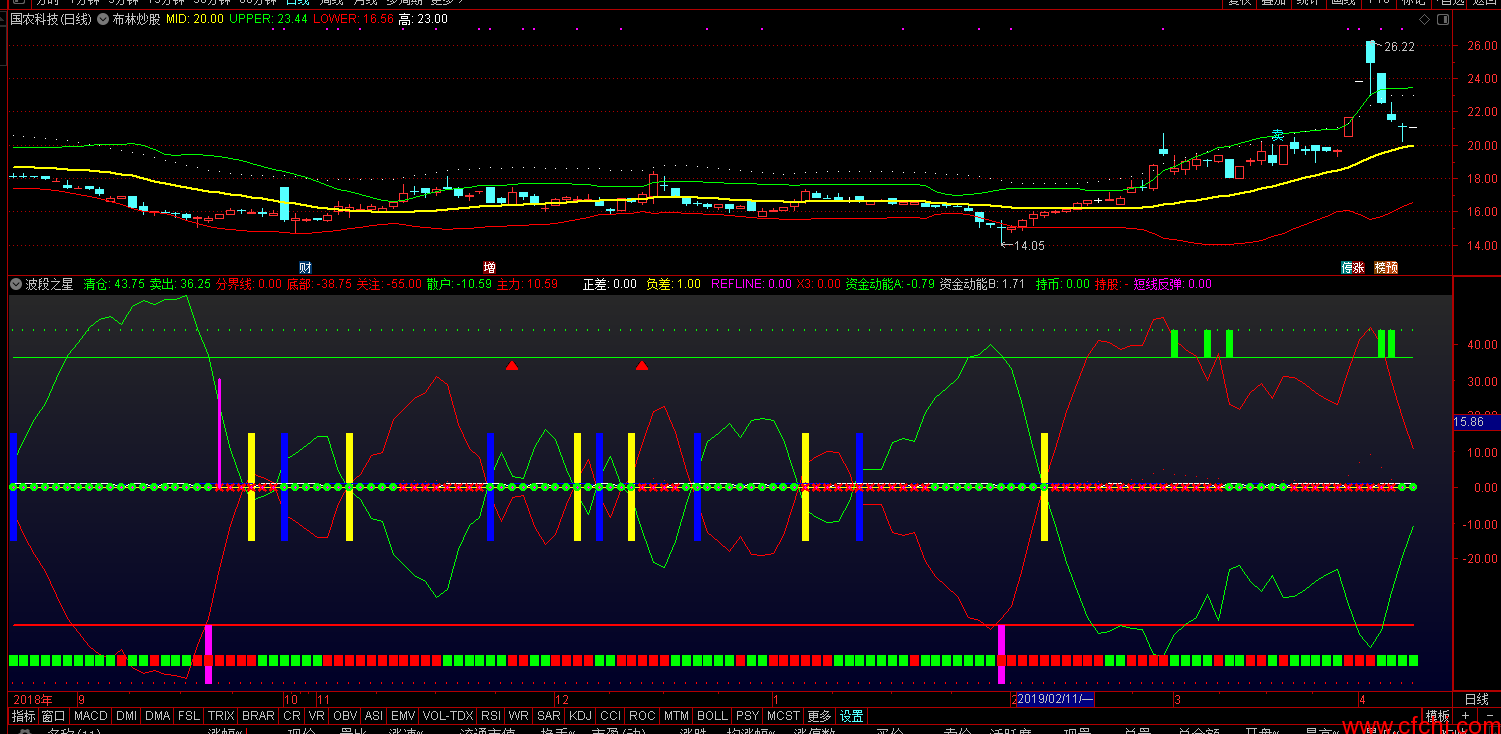Open 设置 indicator settings
Image resolution: width=1501 pixels, height=734 pixels.
coord(851,716)
